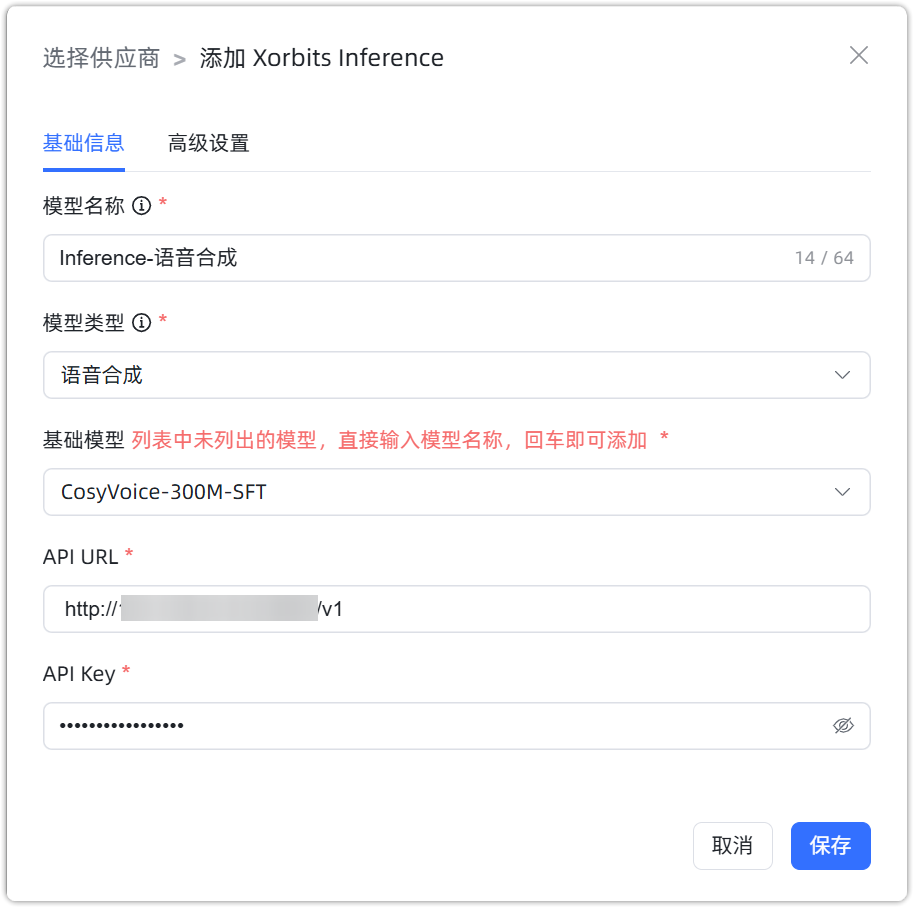The width and height of the screenshot is (913, 907).
Task: Open the 高级设置 tab
Action: coord(208,143)
